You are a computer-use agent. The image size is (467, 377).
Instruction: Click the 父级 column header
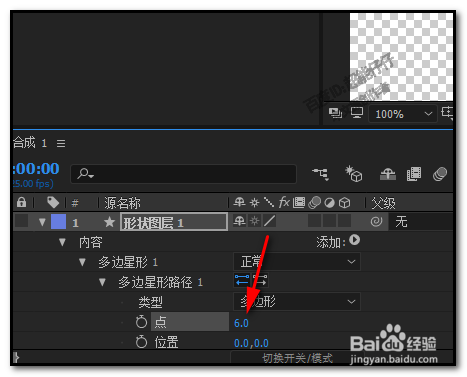click(x=383, y=203)
